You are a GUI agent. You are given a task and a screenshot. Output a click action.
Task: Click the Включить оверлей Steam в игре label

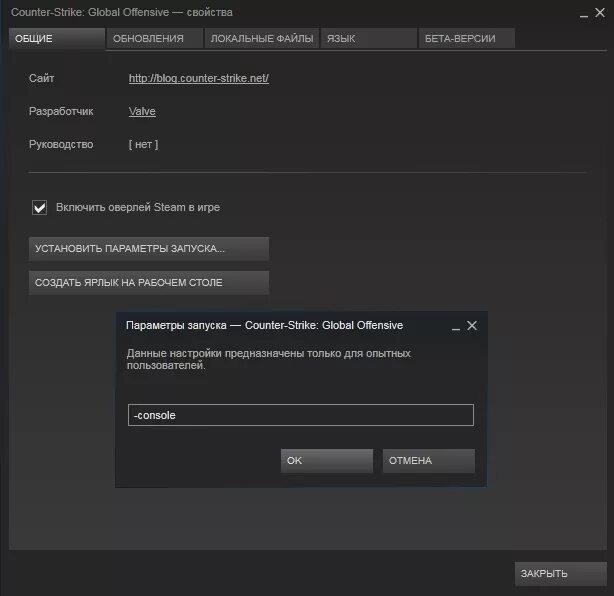point(138,207)
